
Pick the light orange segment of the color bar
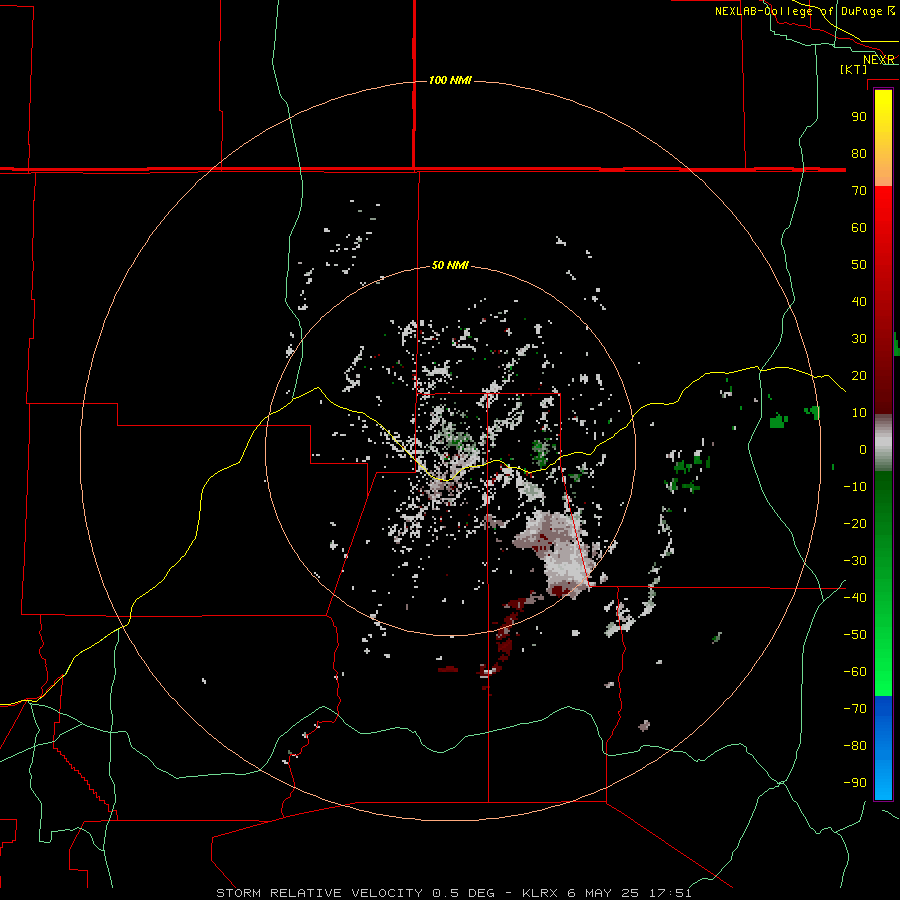[883, 166]
